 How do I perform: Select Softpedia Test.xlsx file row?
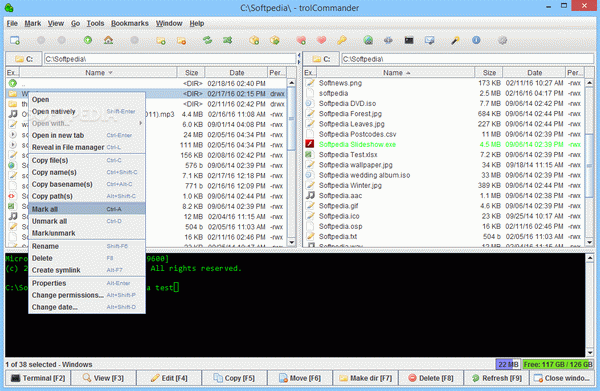444,155
